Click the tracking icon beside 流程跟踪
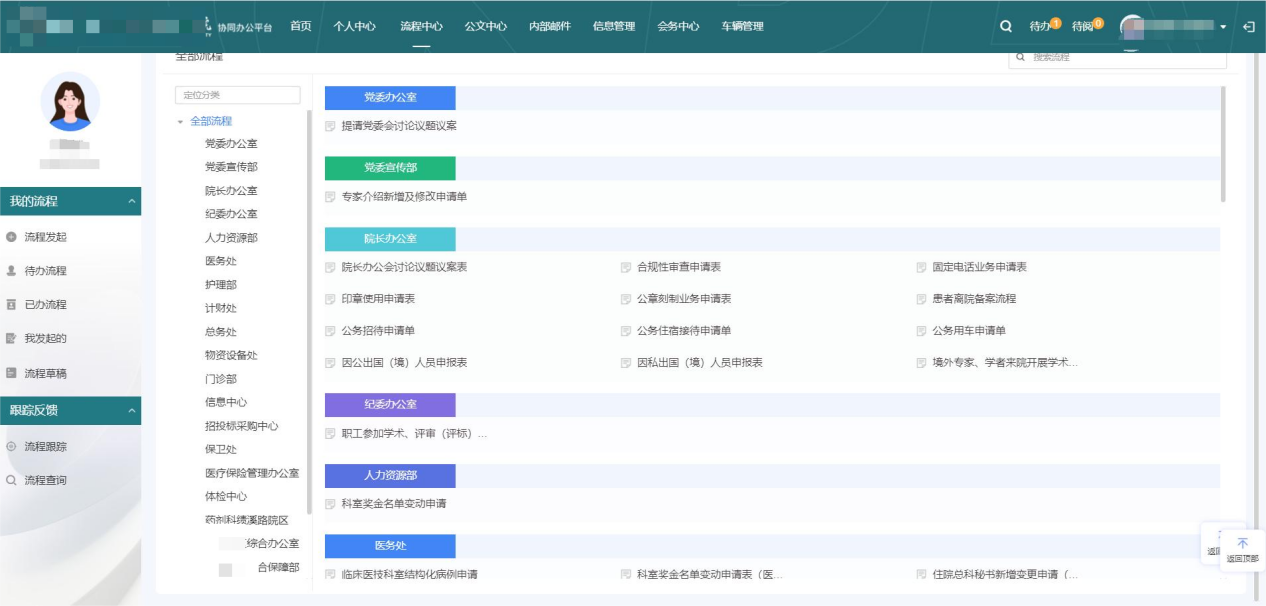 11,447
